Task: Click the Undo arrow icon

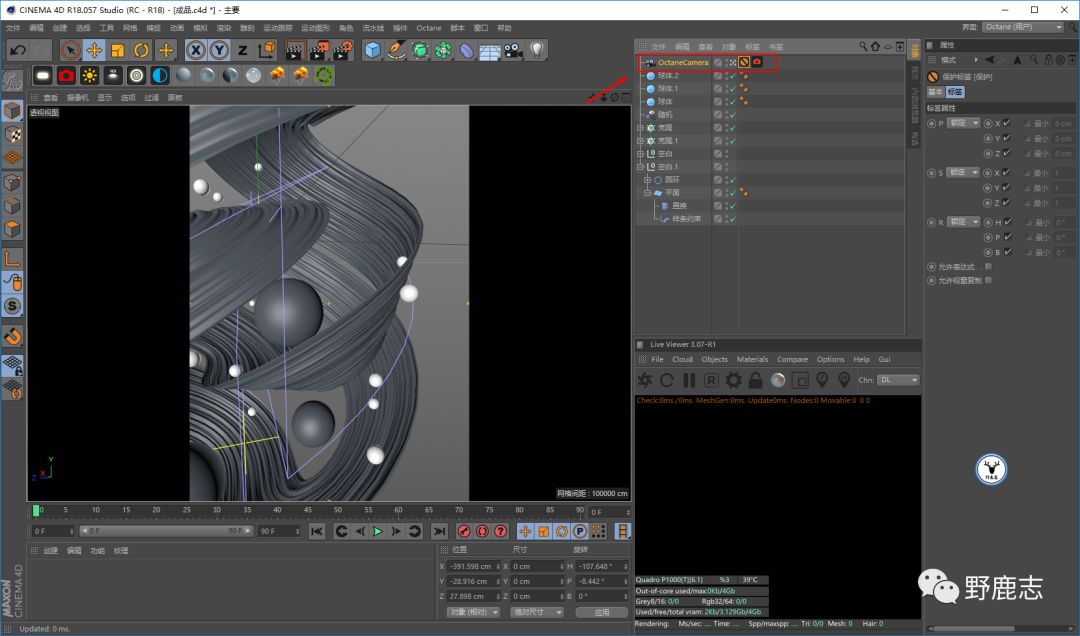Action: click(x=17, y=50)
